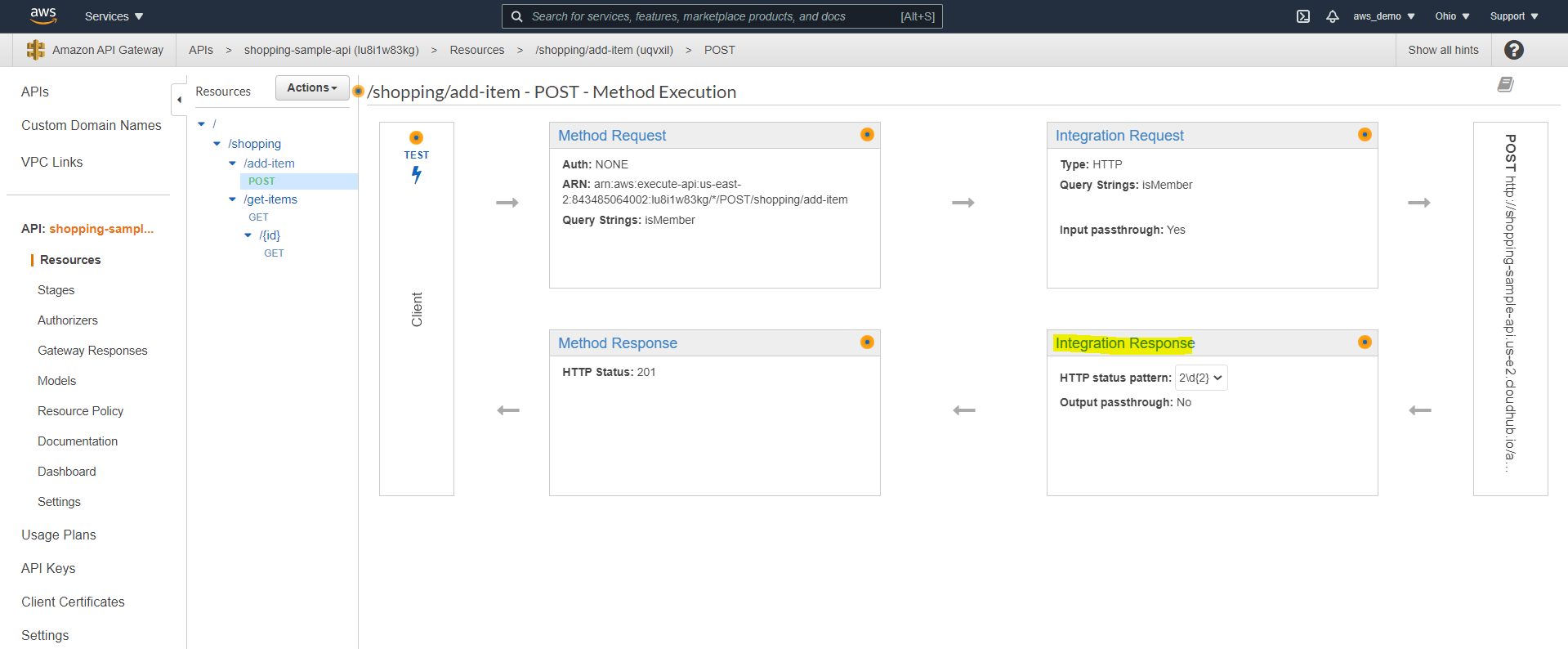Image resolution: width=1568 pixels, height=649 pixels.
Task: Open the Actions dropdown button
Action: point(312,87)
